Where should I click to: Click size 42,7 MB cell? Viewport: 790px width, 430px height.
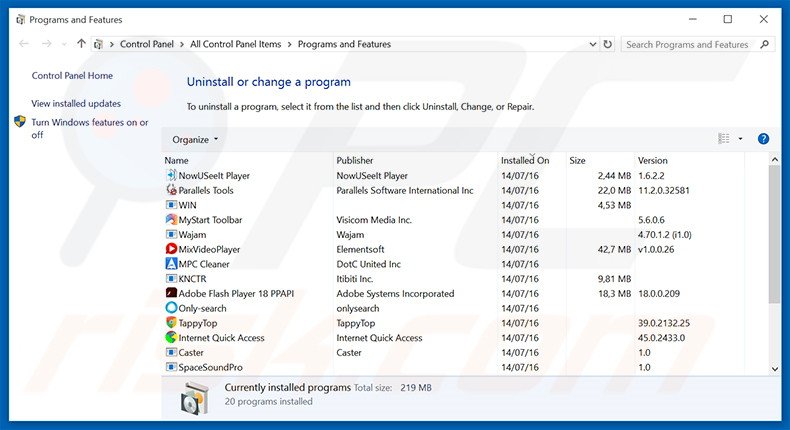pyautogui.click(x=614, y=249)
